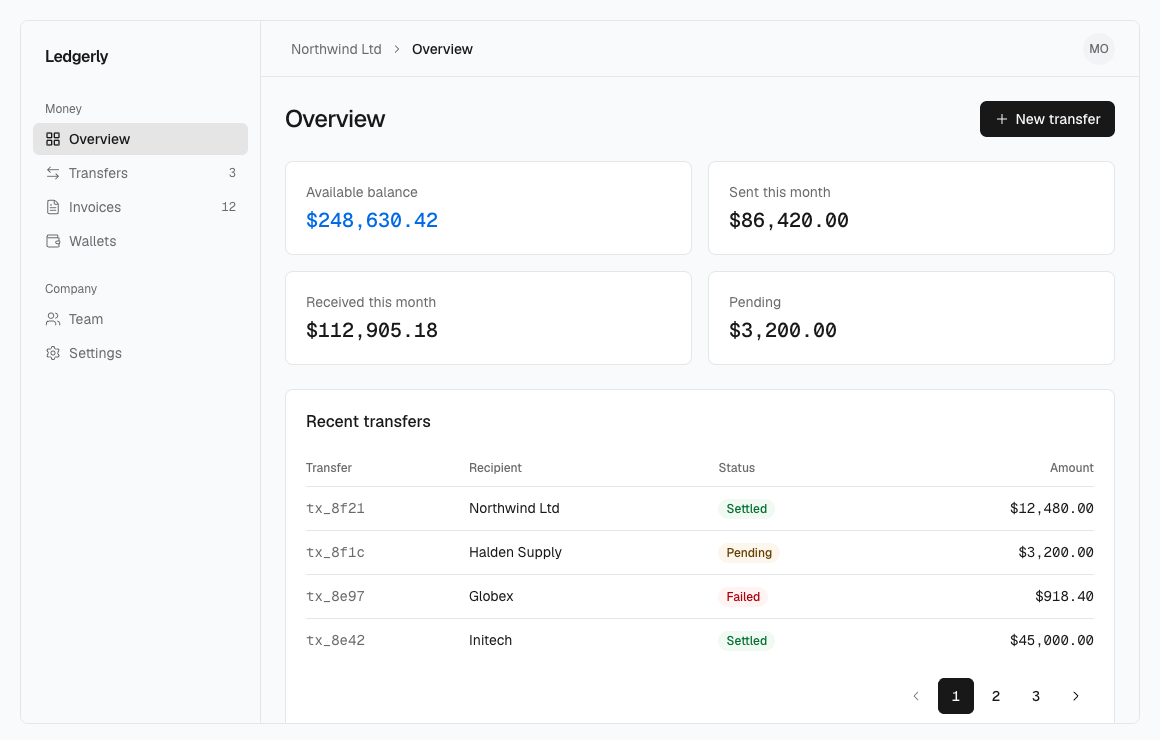Click the Amount column header
Screen dimensions: 1160x740
pos(1071,468)
